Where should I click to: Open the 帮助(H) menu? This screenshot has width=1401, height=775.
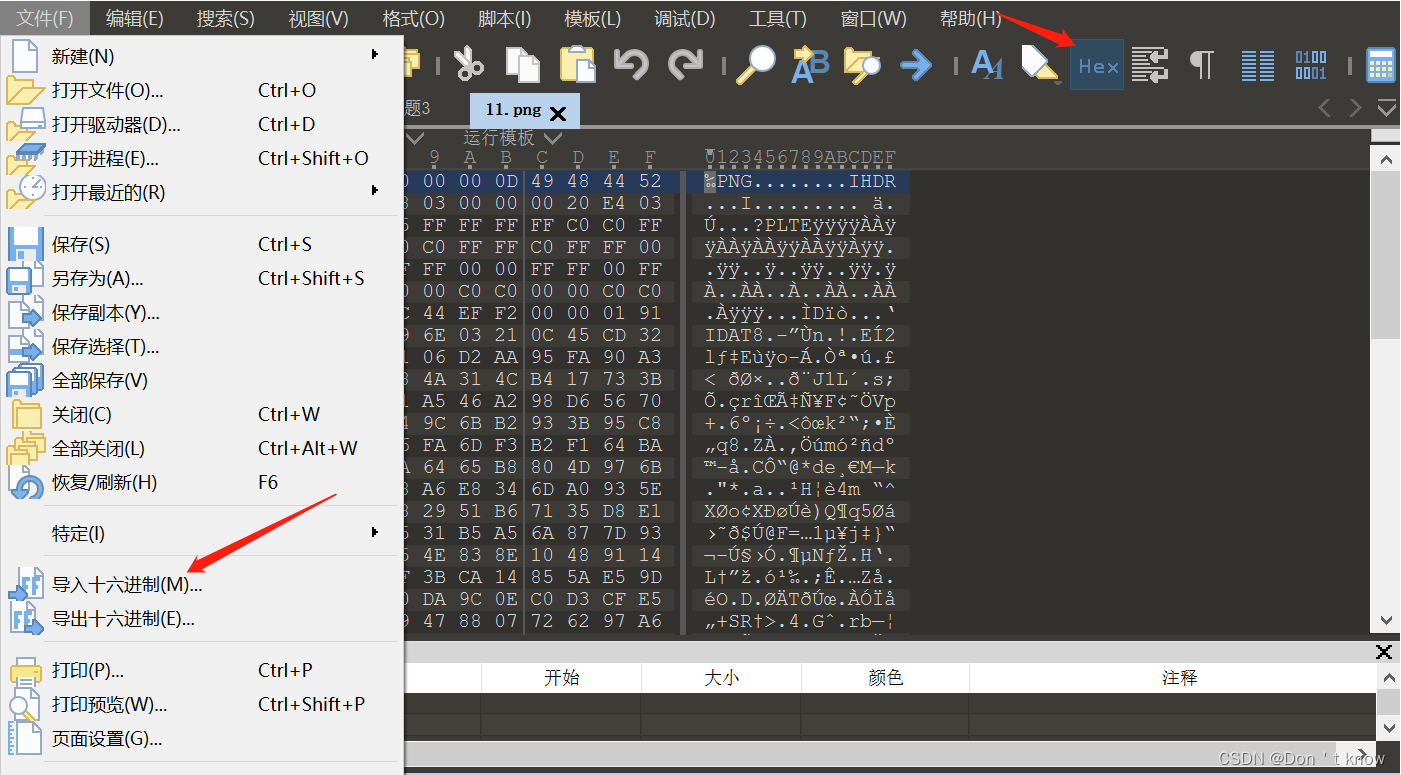coord(971,18)
